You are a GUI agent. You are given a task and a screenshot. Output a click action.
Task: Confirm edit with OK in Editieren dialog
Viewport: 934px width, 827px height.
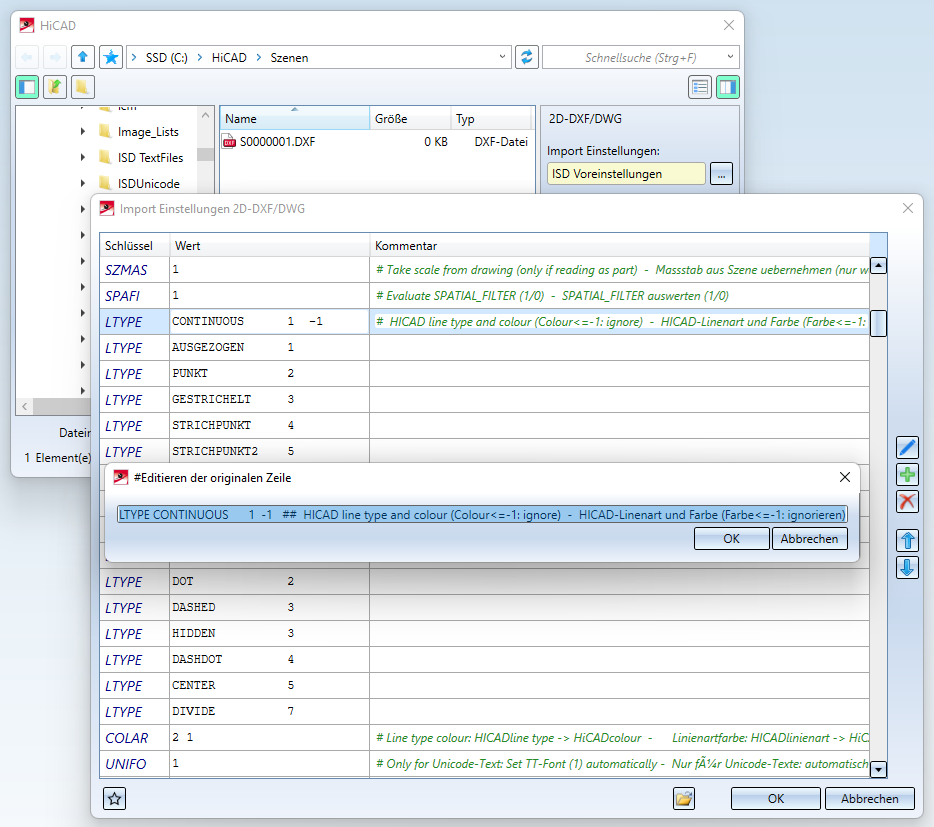click(731, 539)
